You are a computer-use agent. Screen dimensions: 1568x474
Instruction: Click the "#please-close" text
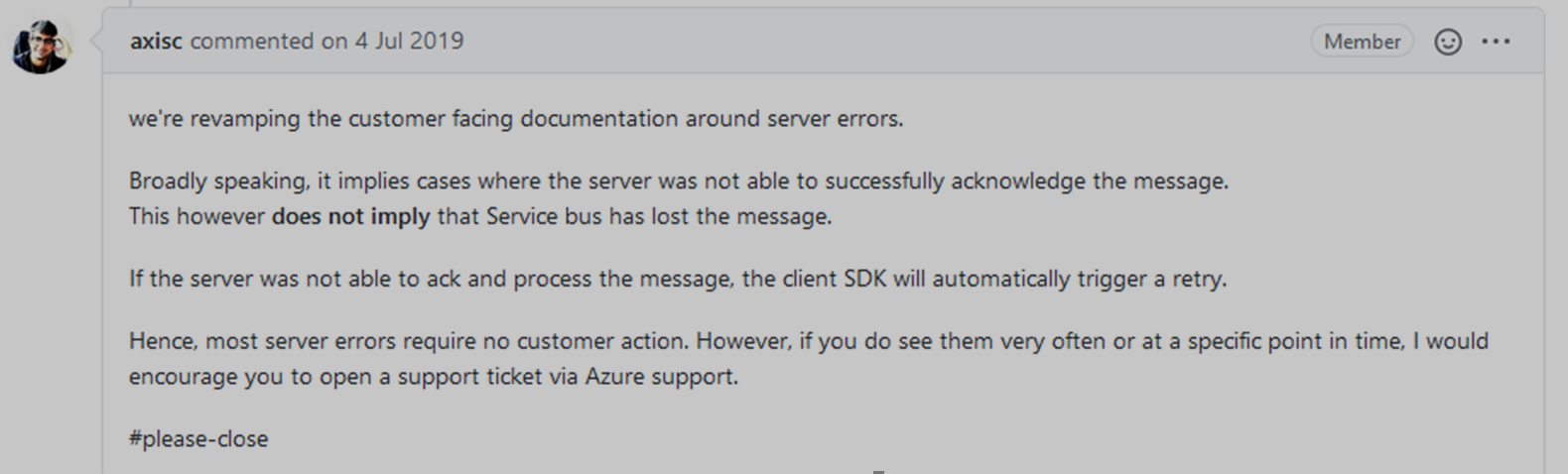point(198,438)
